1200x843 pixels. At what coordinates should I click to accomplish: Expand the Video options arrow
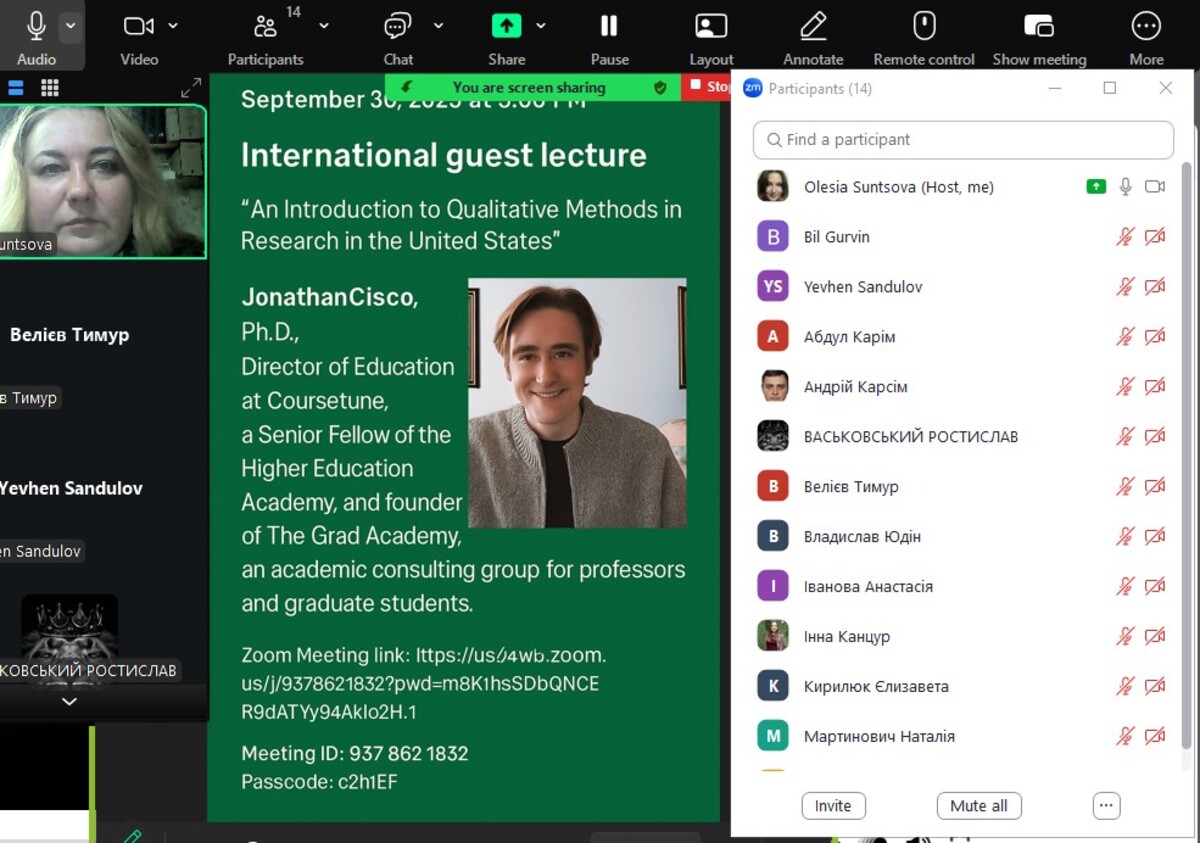pyautogui.click(x=173, y=26)
